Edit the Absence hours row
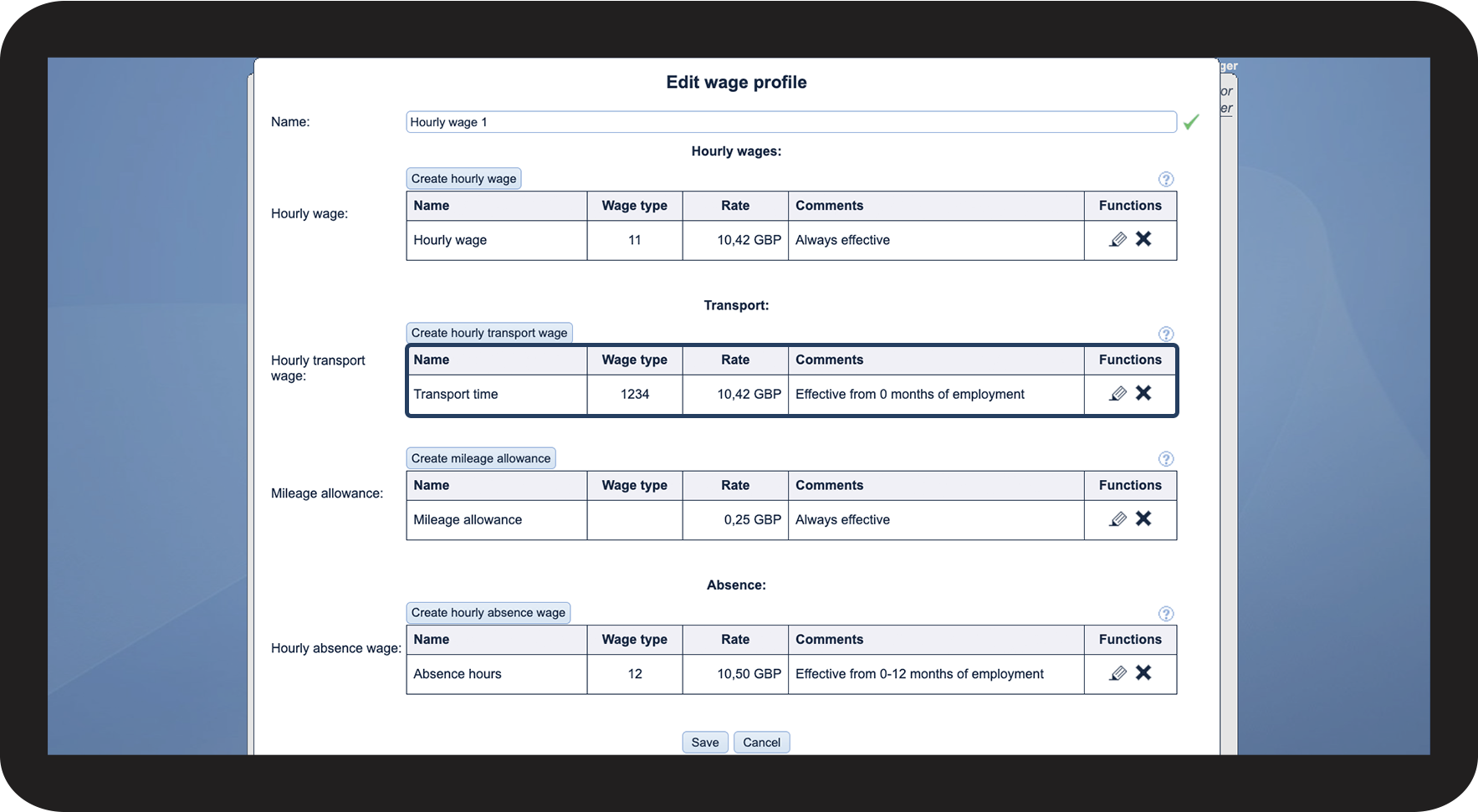This screenshot has width=1478, height=812. pos(1117,673)
